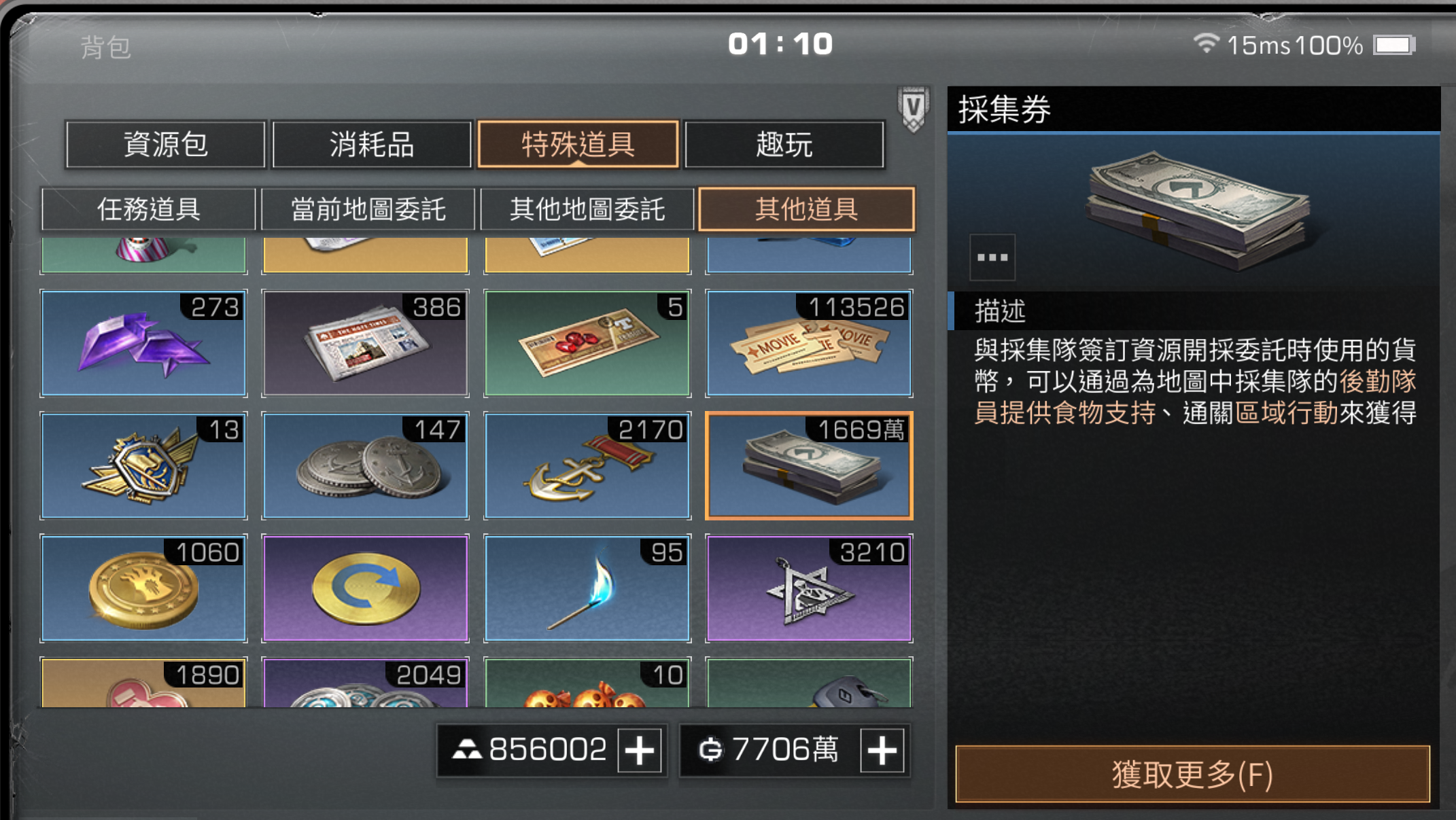Image resolution: width=1456 pixels, height=820 pixels.
Task: Select the anchor coins item with 147
Action: [x=365, y=465]
